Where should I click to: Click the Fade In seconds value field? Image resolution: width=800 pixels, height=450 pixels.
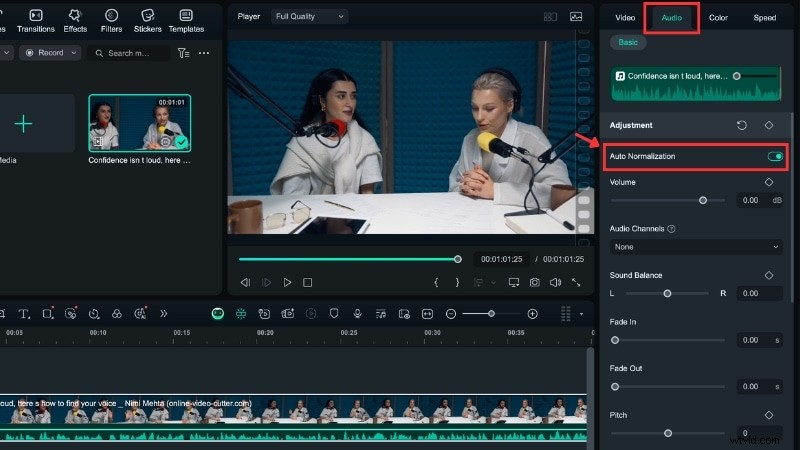(759, 340)
